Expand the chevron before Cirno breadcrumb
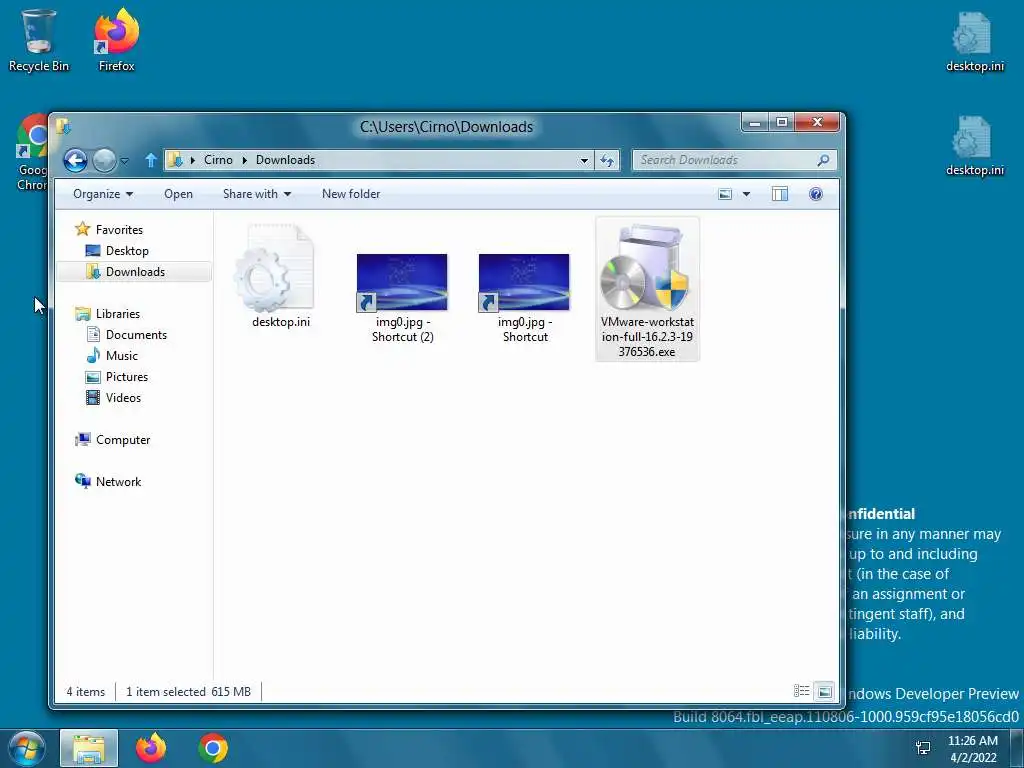The width and height of the screenshot is (1024, 768). tap(193, 160)
